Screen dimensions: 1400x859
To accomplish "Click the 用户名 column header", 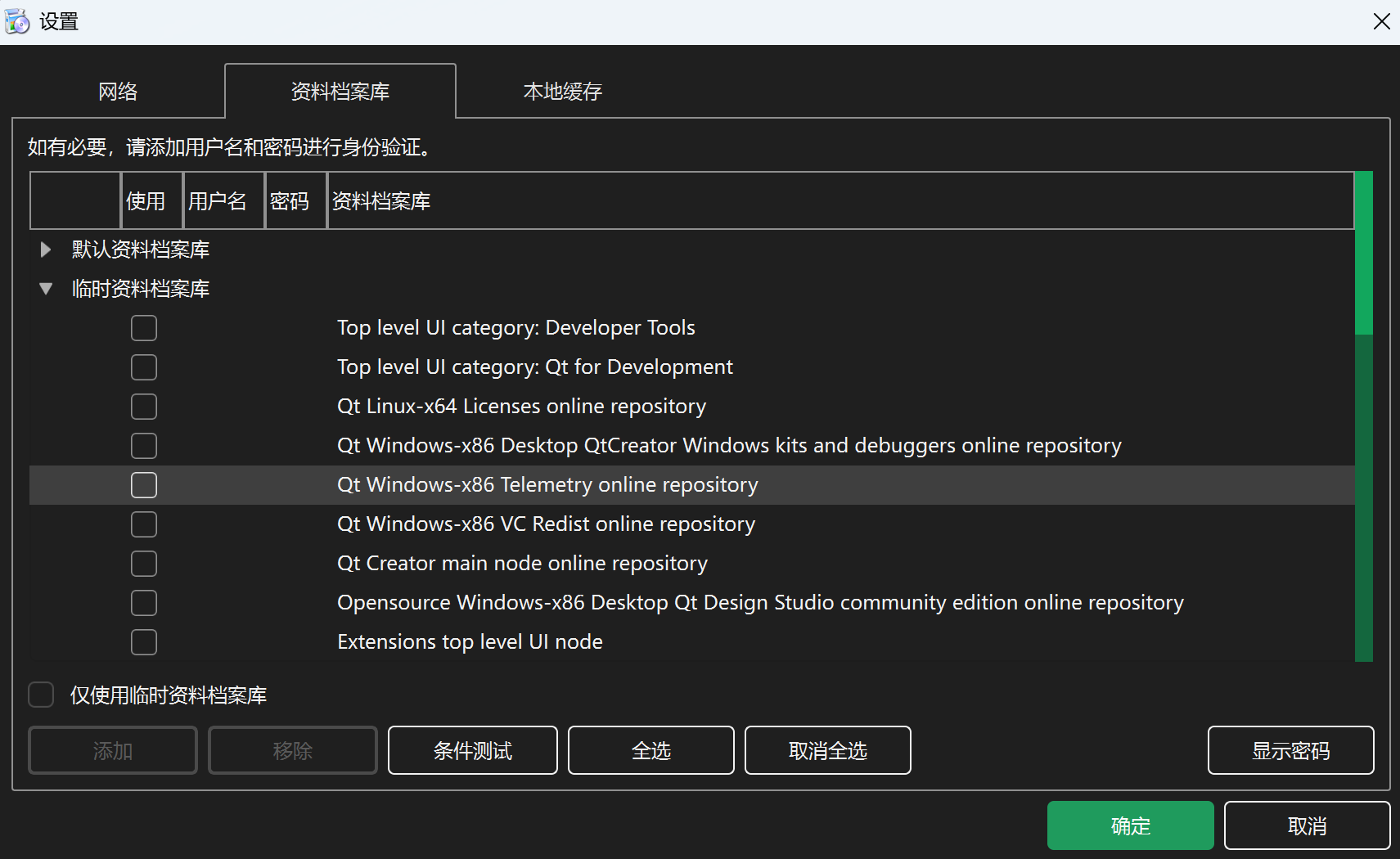I will pos(224,200).
